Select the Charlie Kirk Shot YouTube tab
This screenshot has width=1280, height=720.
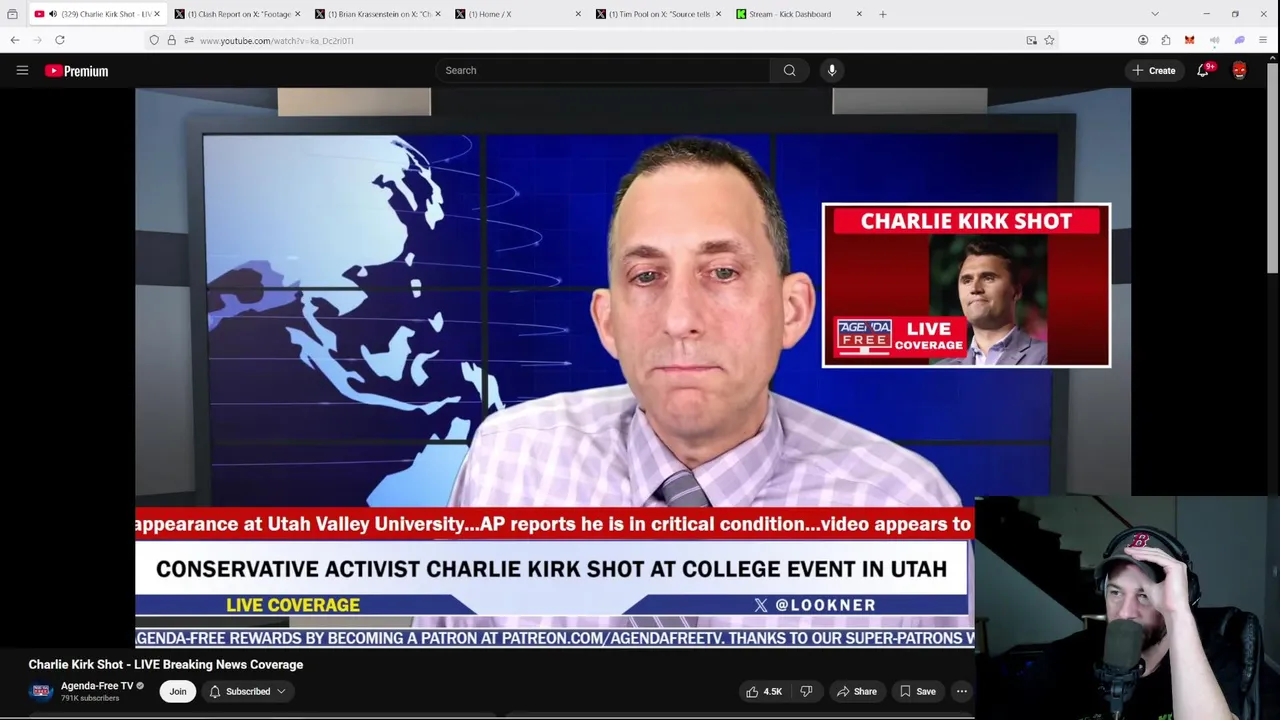tap(98, 14)
